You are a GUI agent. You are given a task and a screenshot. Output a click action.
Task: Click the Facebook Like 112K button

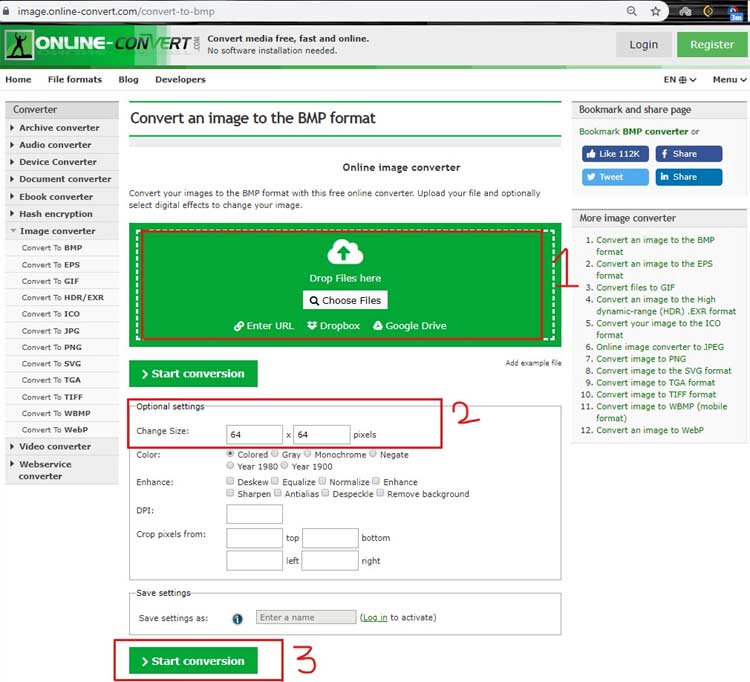(x=615, y=154)
